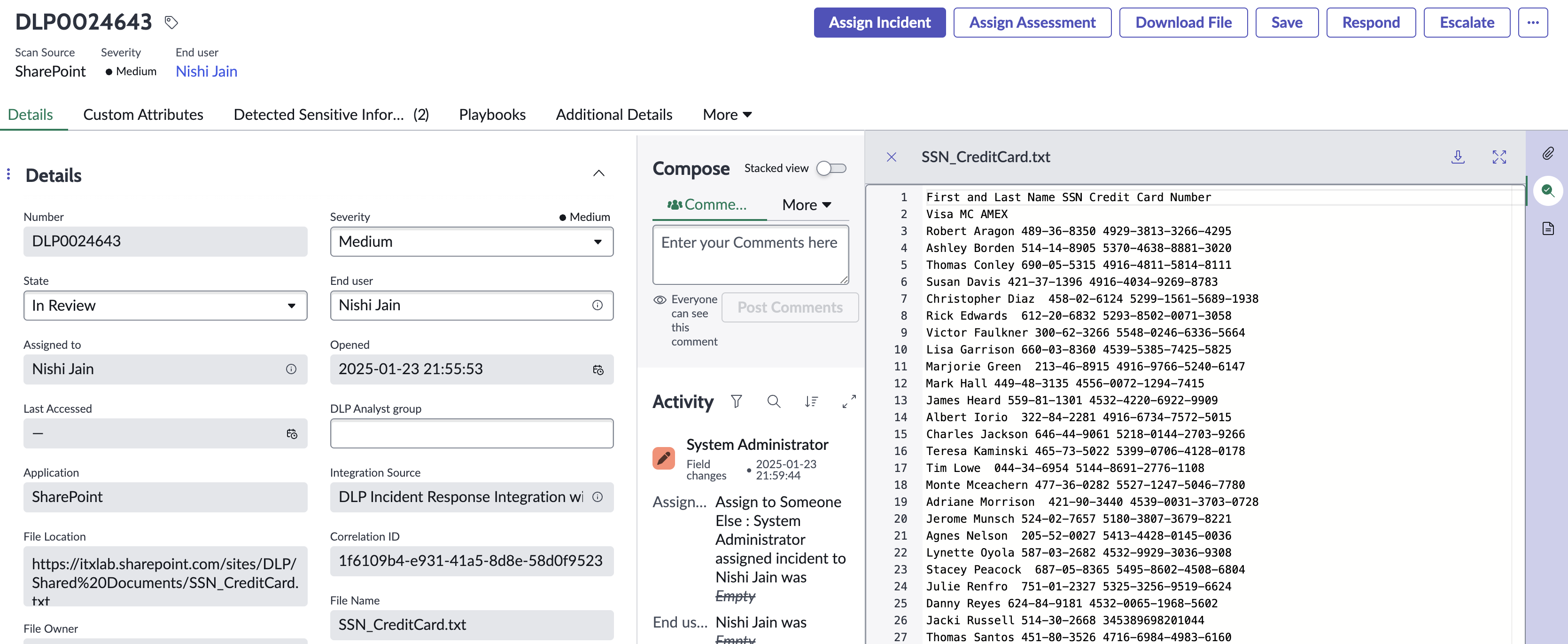Image resolution: width=1568 pixels, height=644 pixels.
Task: Expand the More menu in Compose
Action: pos(807,204)
